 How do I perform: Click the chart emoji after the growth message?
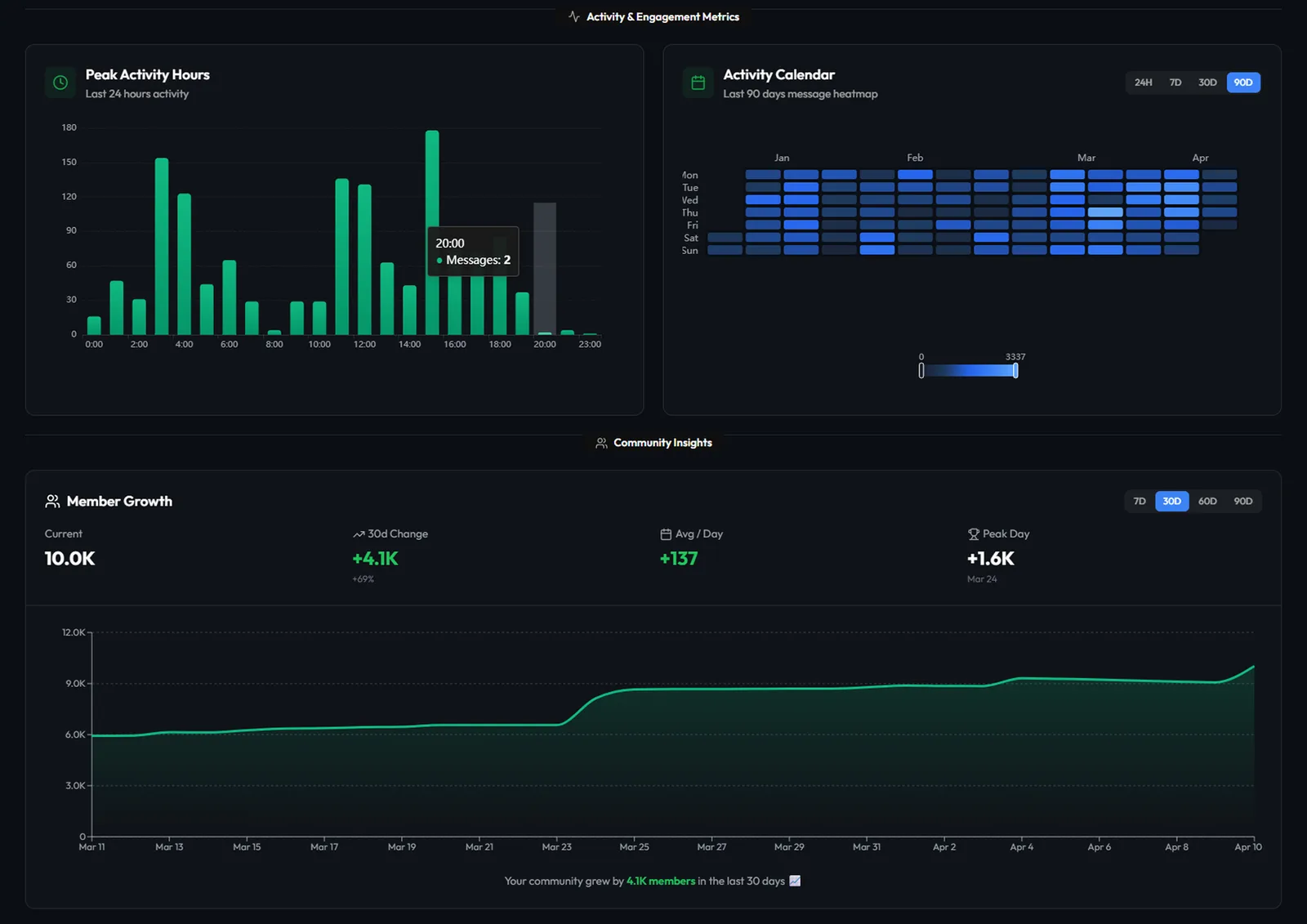point(793,881)
